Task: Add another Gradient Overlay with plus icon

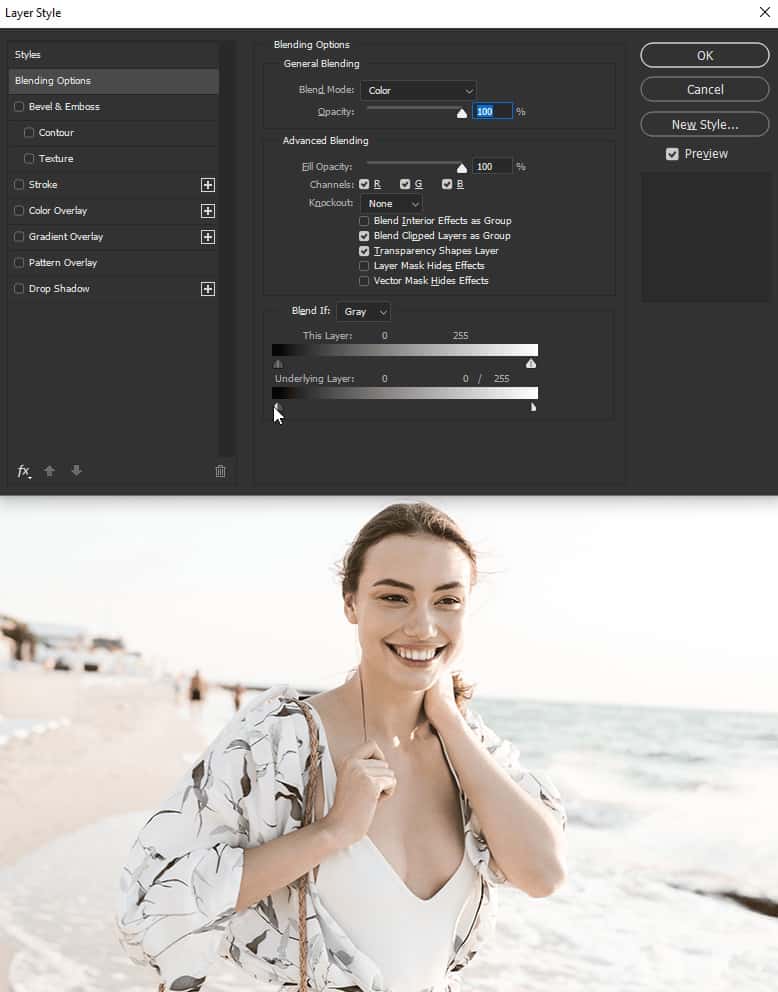Action: tap(208, 237)
